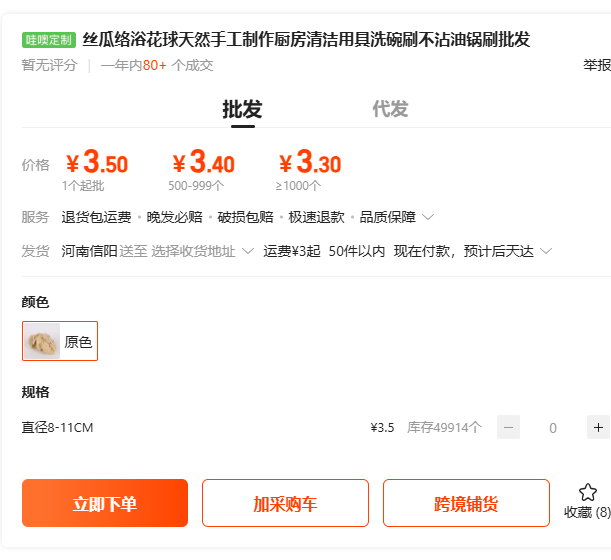This screenshot has height=560, width=611.
Task: Switch to the 代发 tab
Action: click(x=390, y=109)
